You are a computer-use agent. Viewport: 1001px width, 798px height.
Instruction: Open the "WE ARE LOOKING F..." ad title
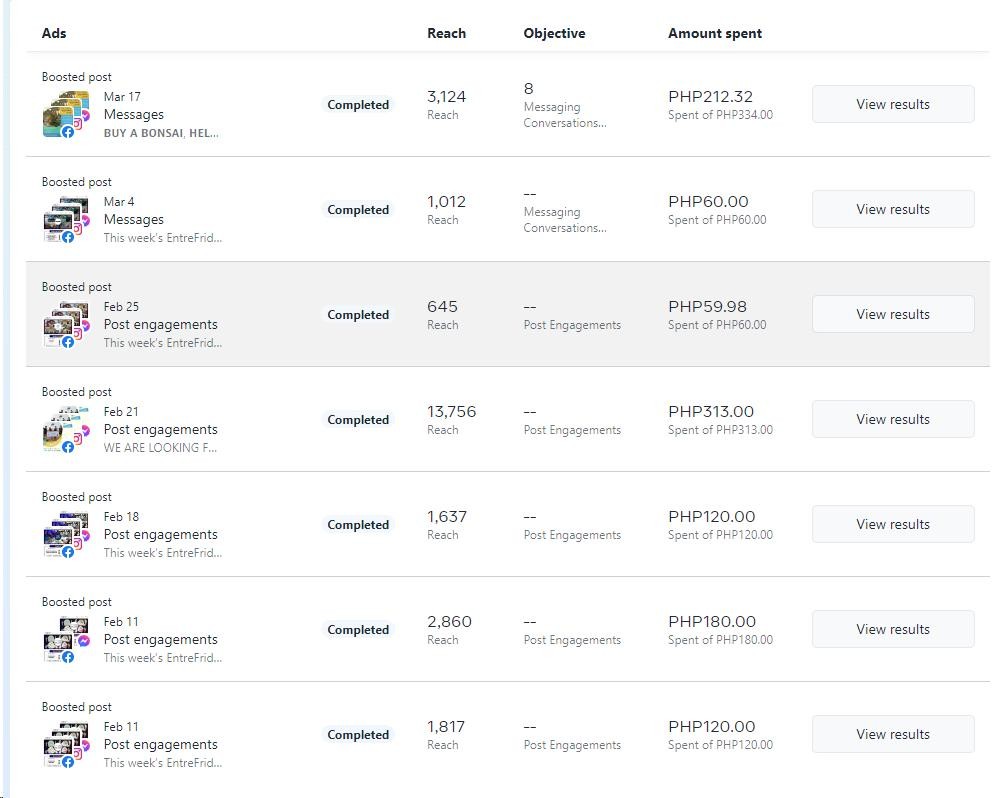[x=160, y=448]
